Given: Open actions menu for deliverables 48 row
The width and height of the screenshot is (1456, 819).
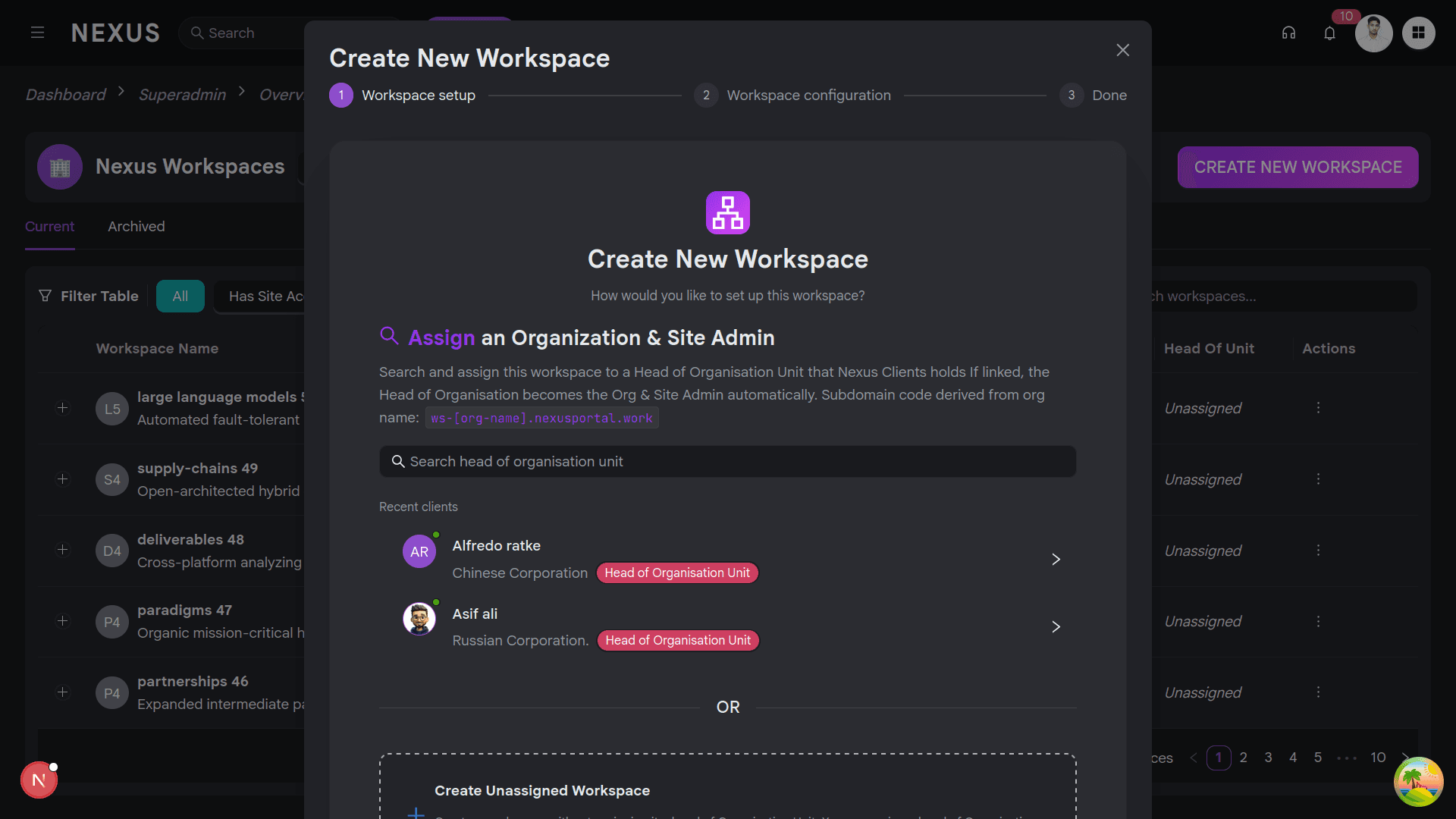Looking at the screenshot, I should [x=1318, y=550].
